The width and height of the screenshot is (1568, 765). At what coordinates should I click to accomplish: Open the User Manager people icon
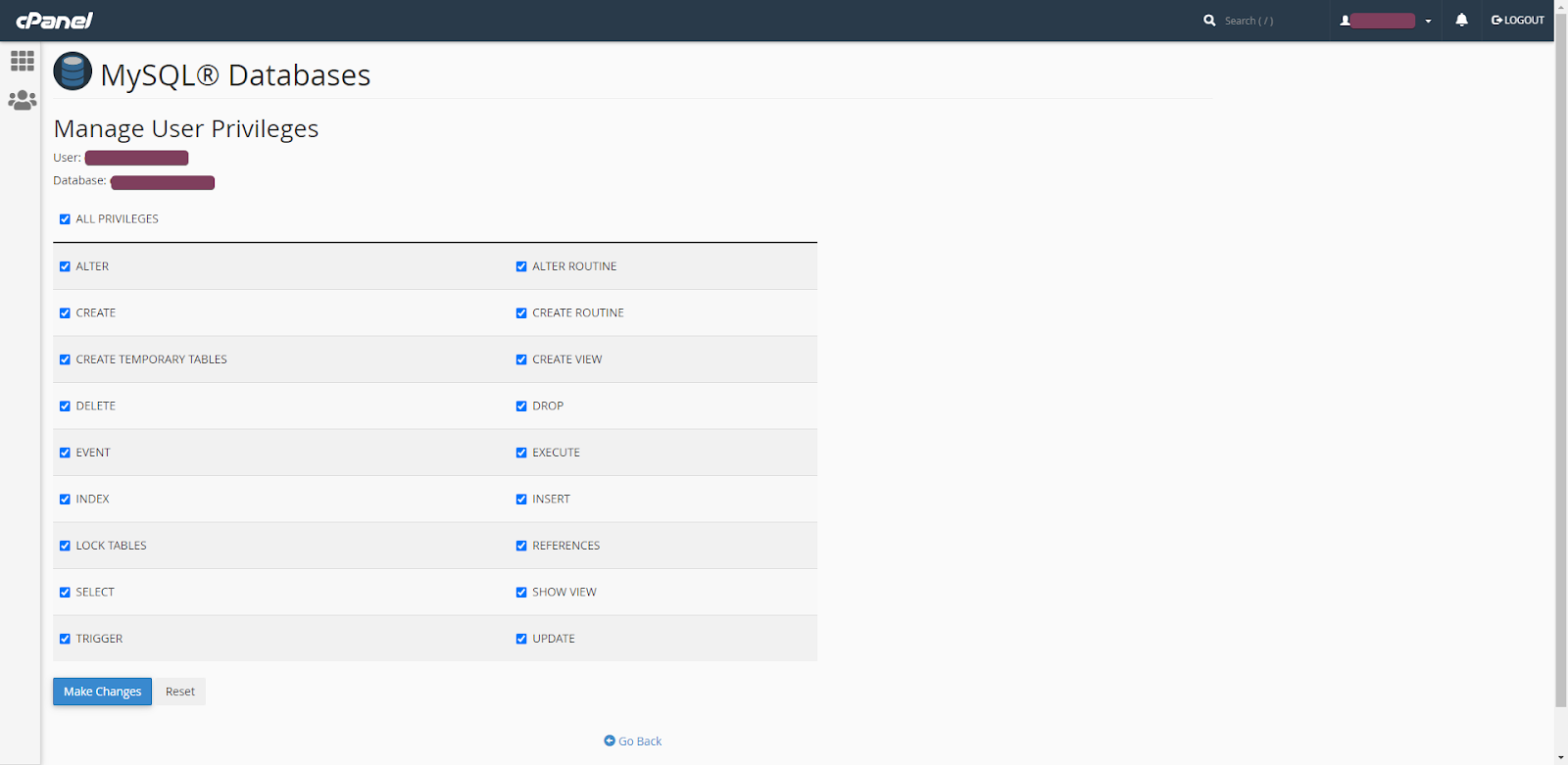tap(23, 100)
